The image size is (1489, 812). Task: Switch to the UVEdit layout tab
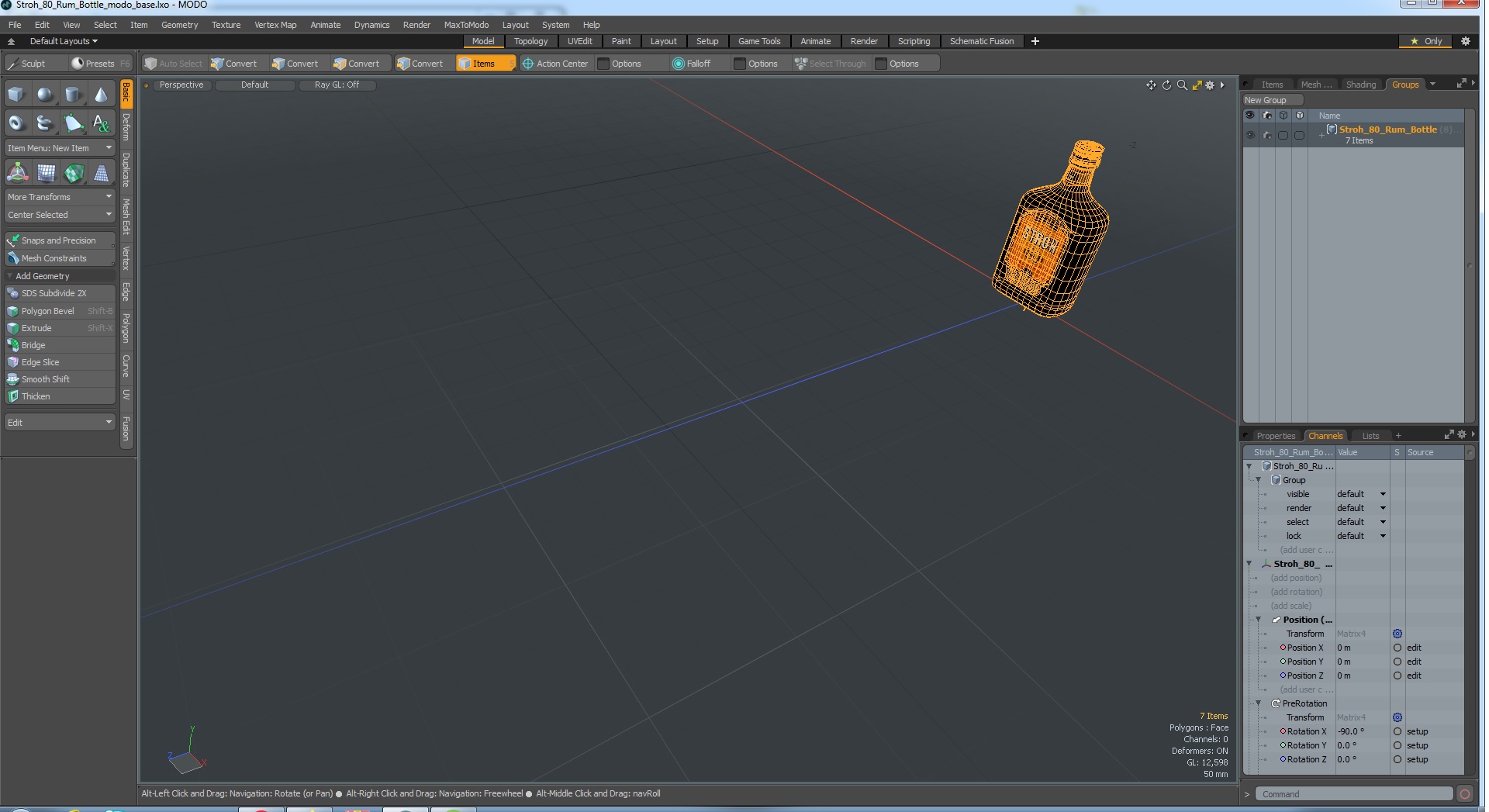click(579, 41)
